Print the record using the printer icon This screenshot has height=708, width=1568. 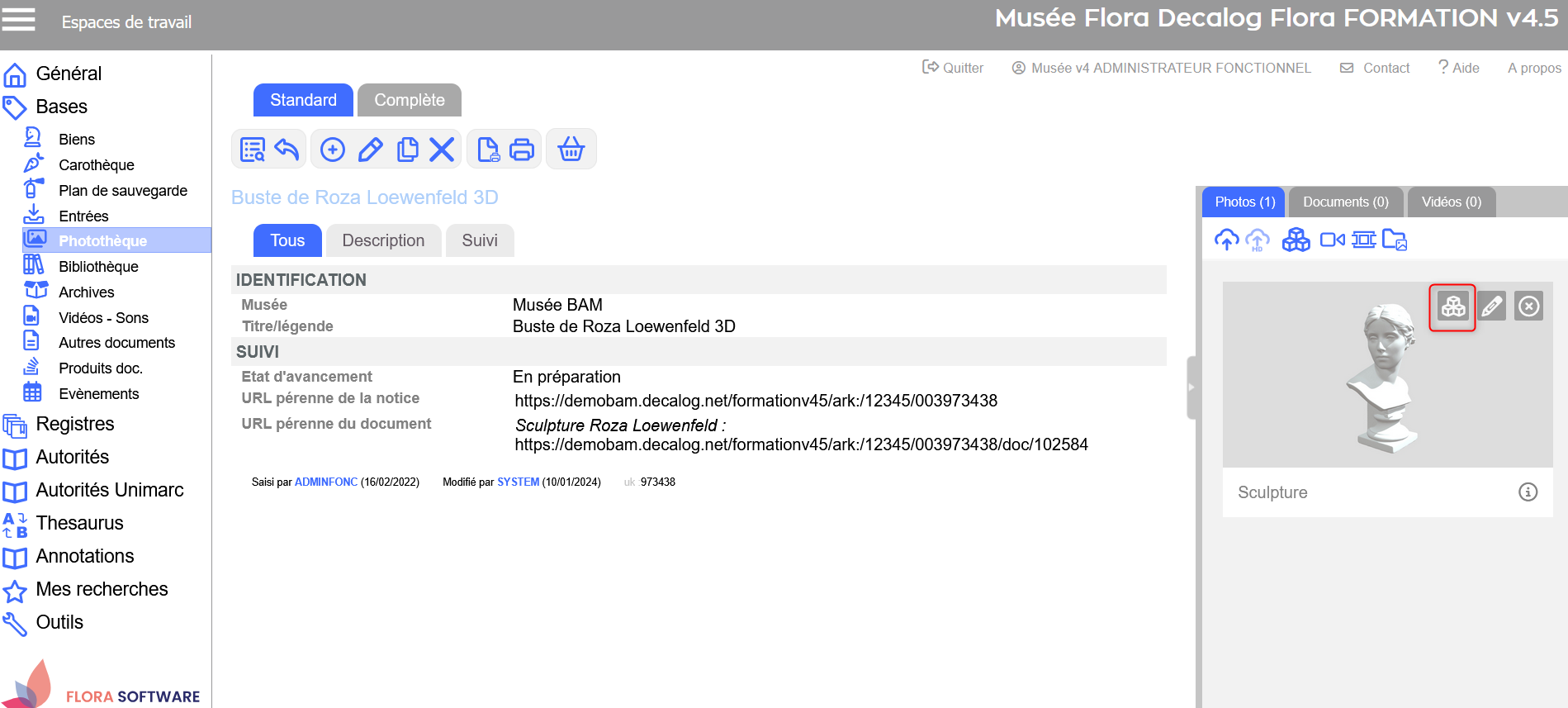click(x=522, y=150)
